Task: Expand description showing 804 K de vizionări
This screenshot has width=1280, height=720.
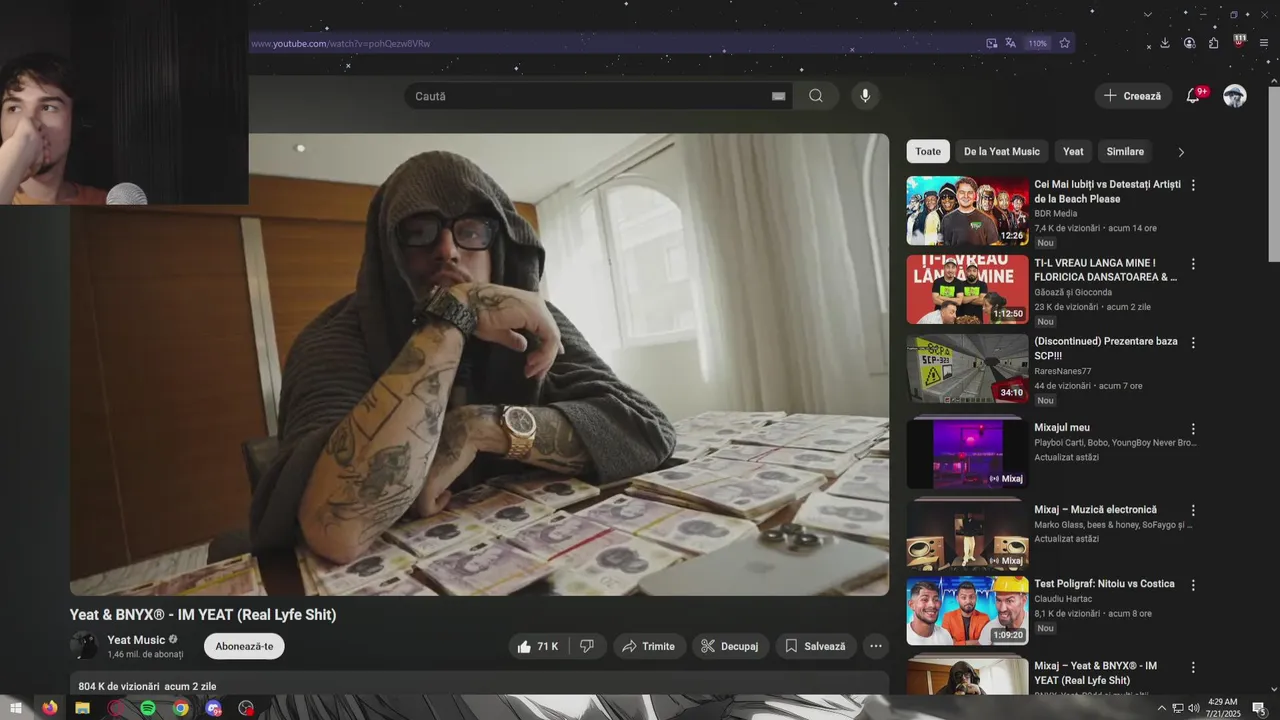Action: pos(479,685)
